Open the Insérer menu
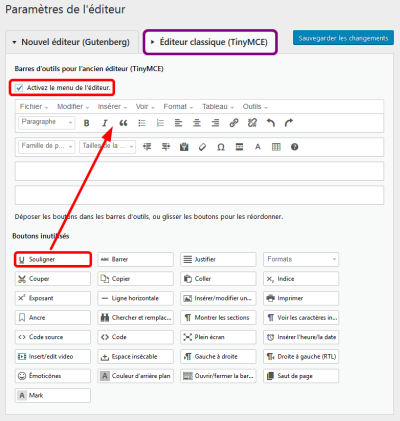The height and width of the screenshot is (421, 400). tap(112, 107)
